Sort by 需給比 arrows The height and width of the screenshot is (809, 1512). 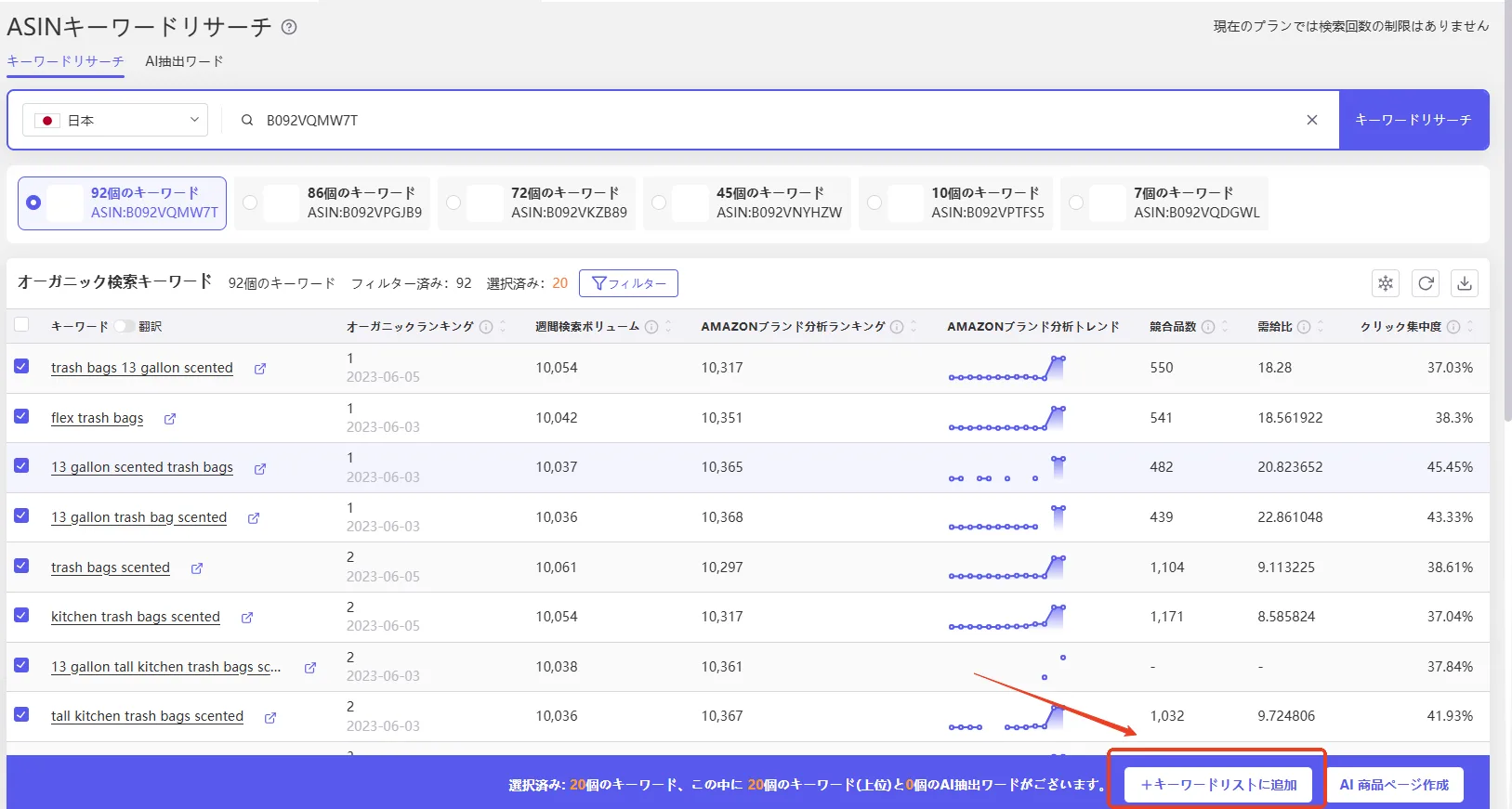pyautogui.click(x=1321, y=327)
